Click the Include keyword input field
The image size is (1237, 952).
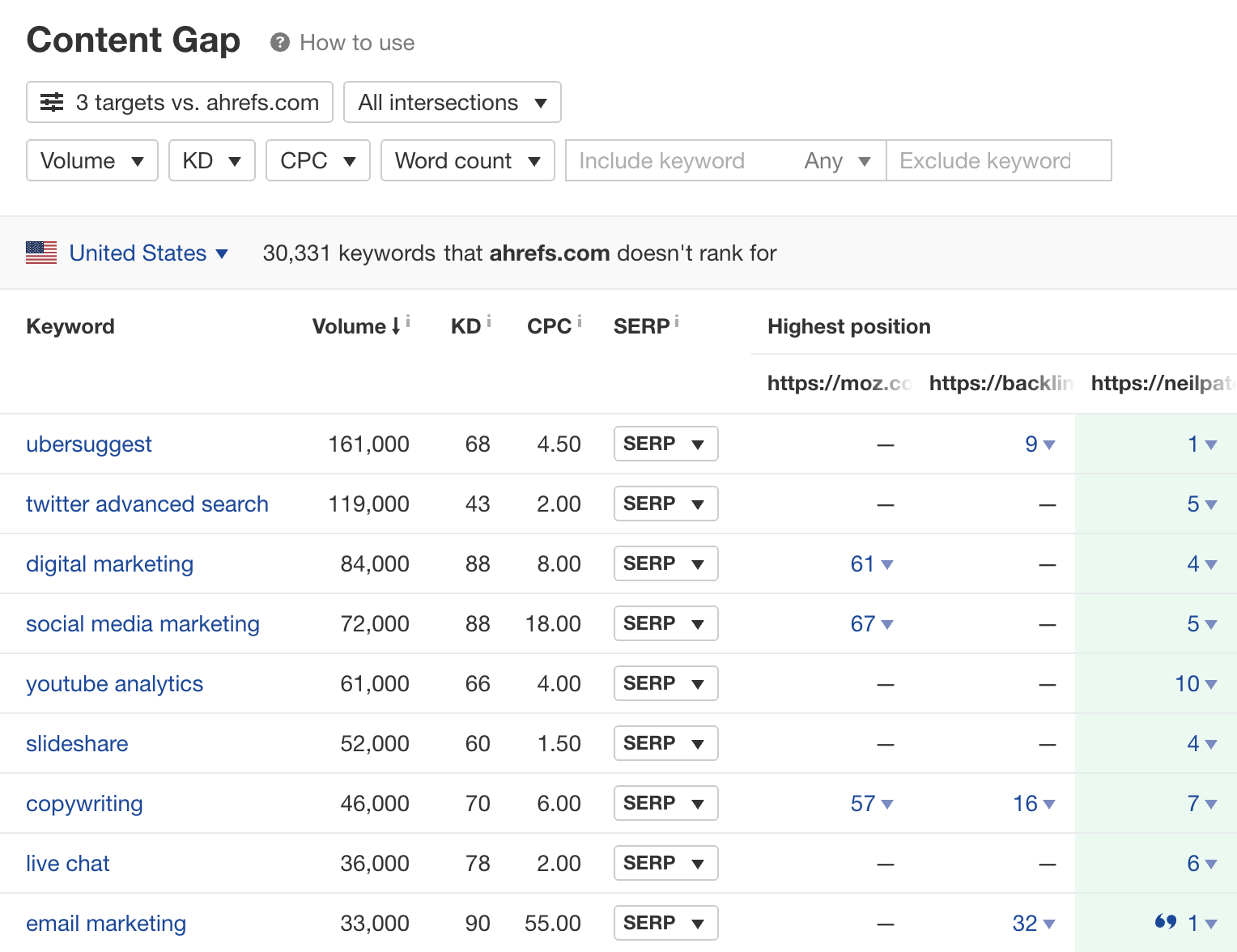680,160
